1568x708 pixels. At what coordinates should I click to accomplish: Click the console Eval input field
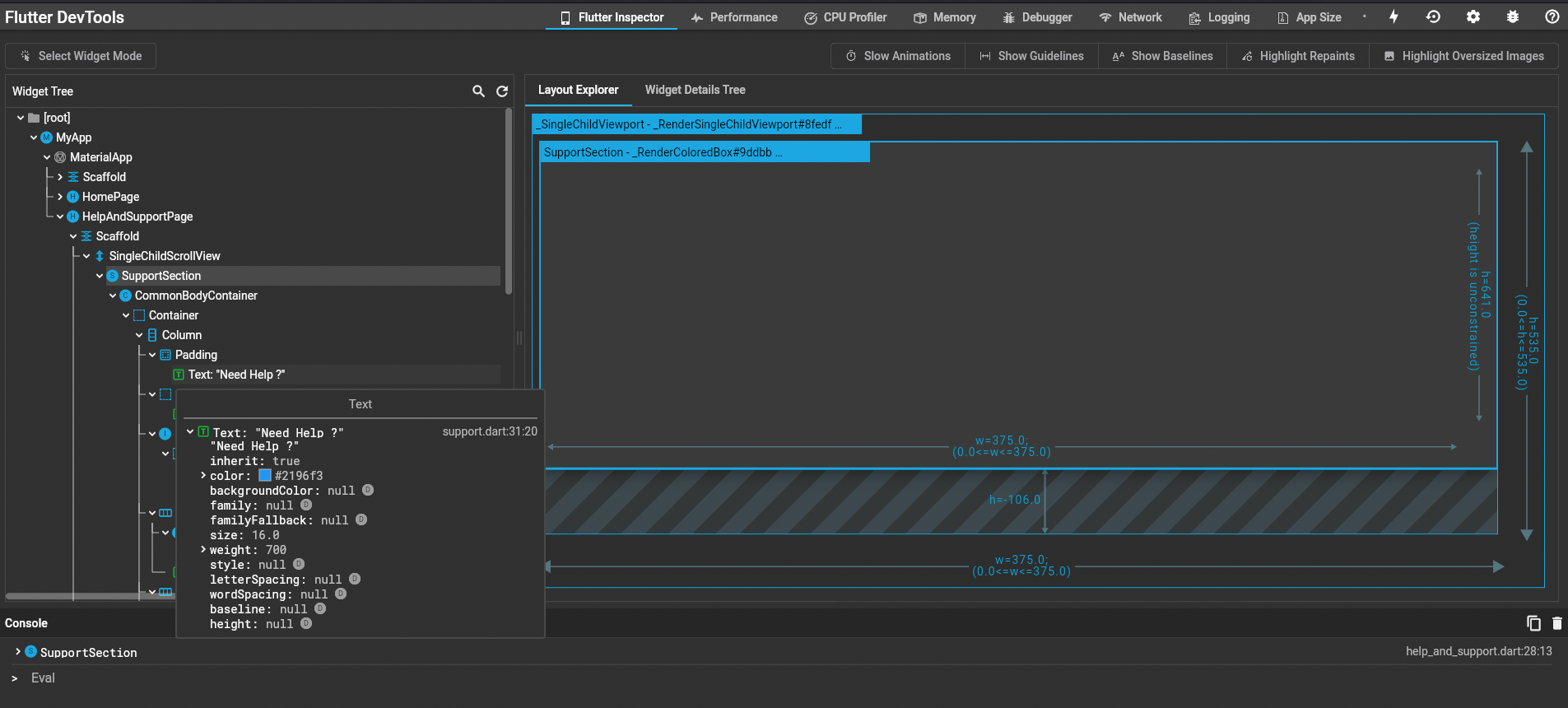pos(782,678)
